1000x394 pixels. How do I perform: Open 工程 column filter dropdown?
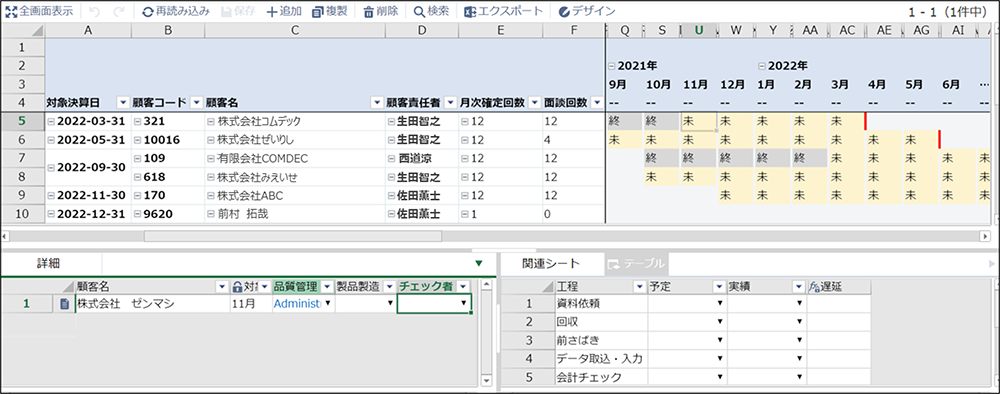639,286
